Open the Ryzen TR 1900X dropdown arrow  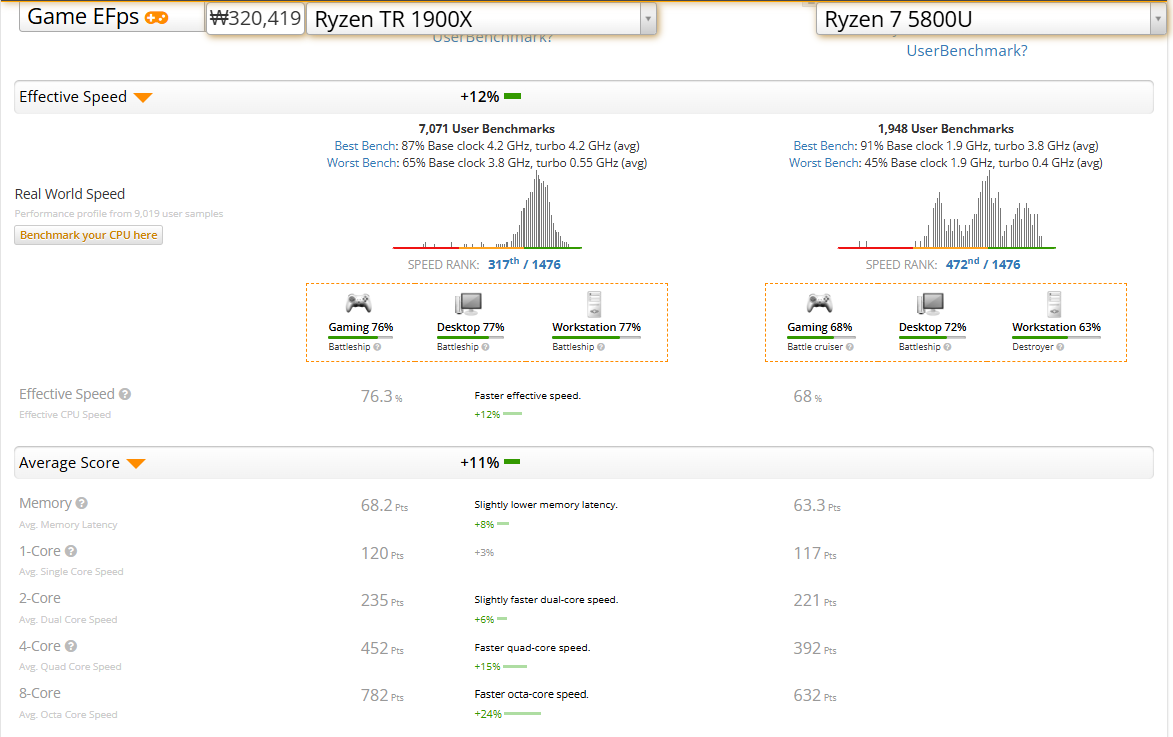coord(648,19)
